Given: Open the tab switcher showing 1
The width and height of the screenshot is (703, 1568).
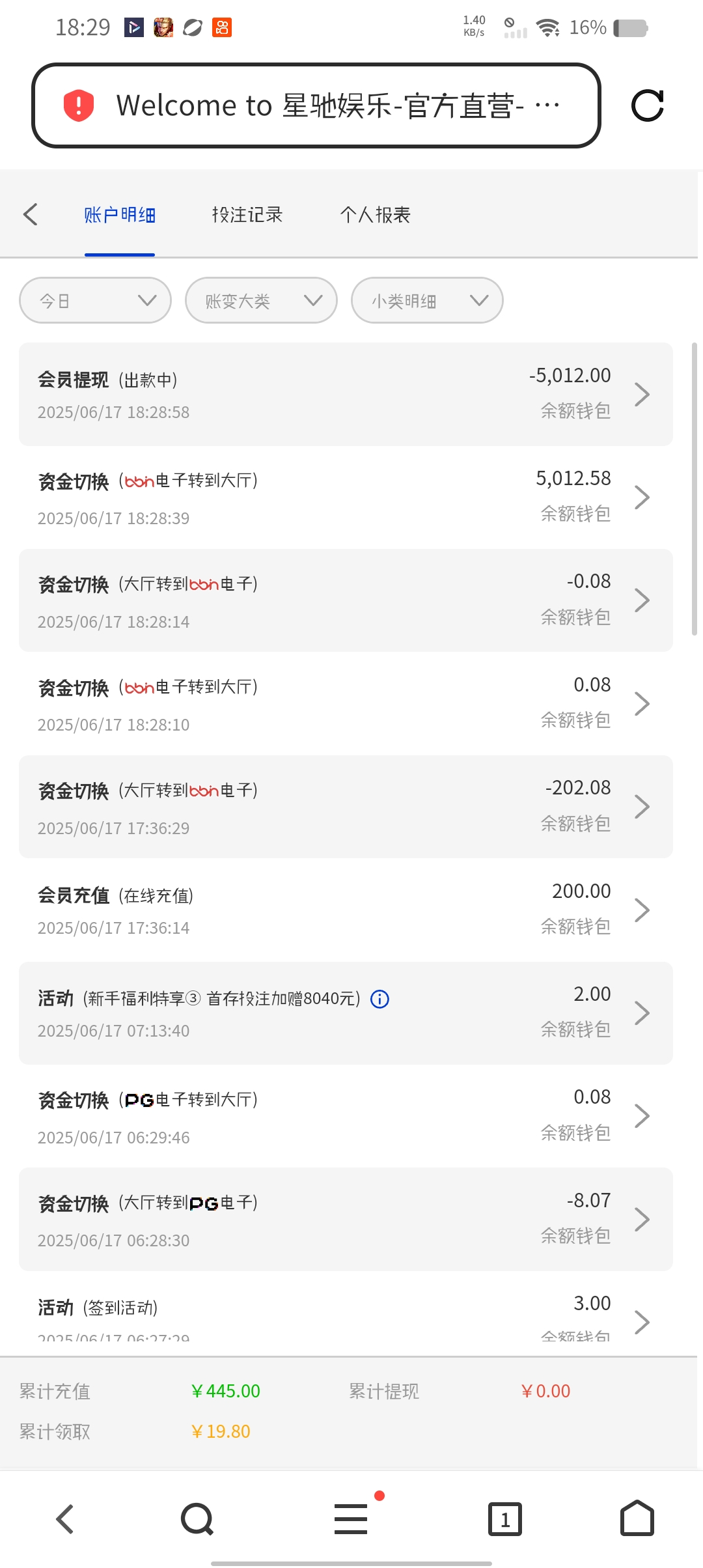Looking at the screenshot, I should pyautogui.click(x=504, y=1519).
